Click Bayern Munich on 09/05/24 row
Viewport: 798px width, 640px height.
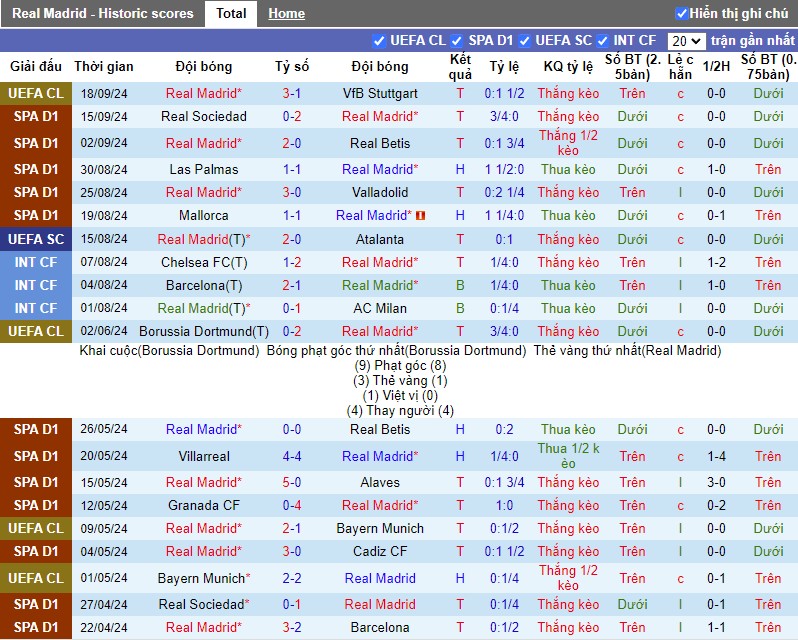click(380, 529)
